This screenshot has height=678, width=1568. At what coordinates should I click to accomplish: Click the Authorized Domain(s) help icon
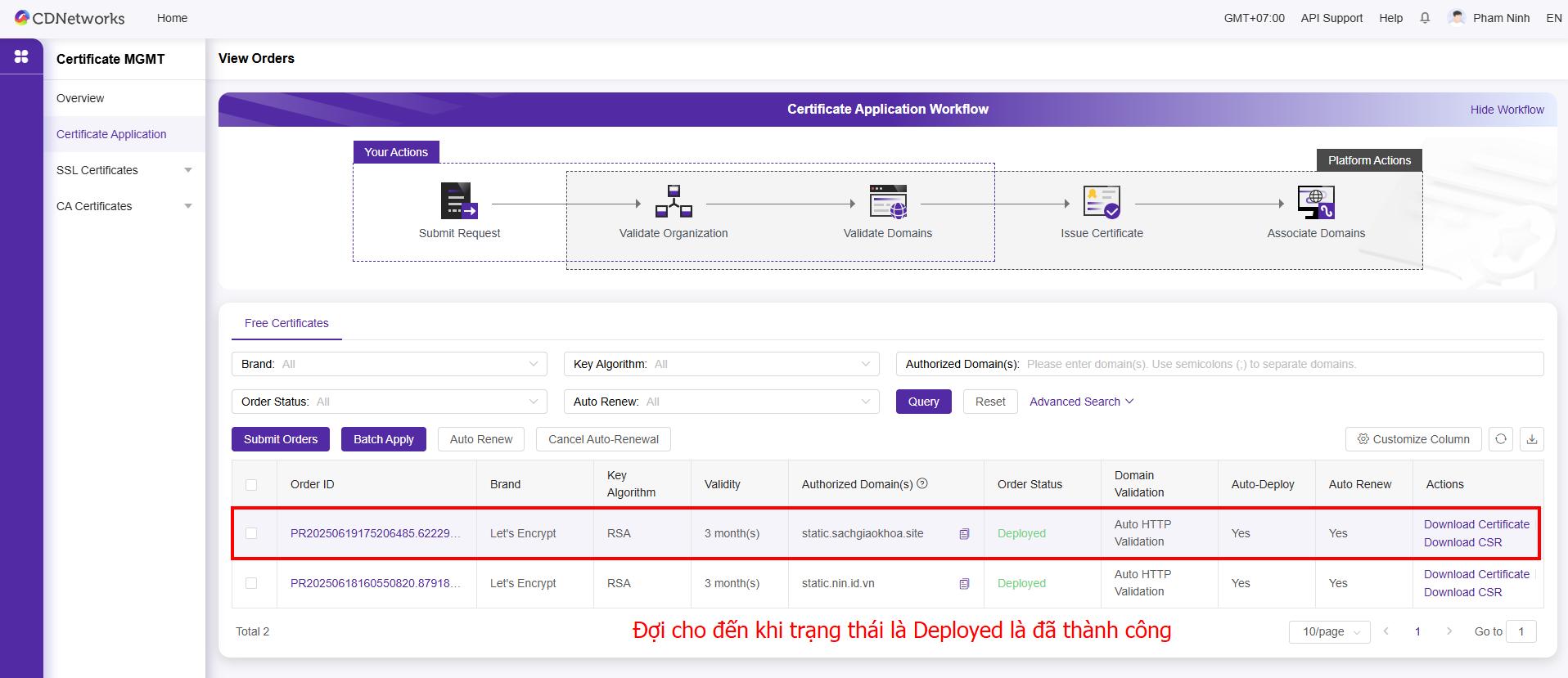pyautogui.click(x=922, y=483)
